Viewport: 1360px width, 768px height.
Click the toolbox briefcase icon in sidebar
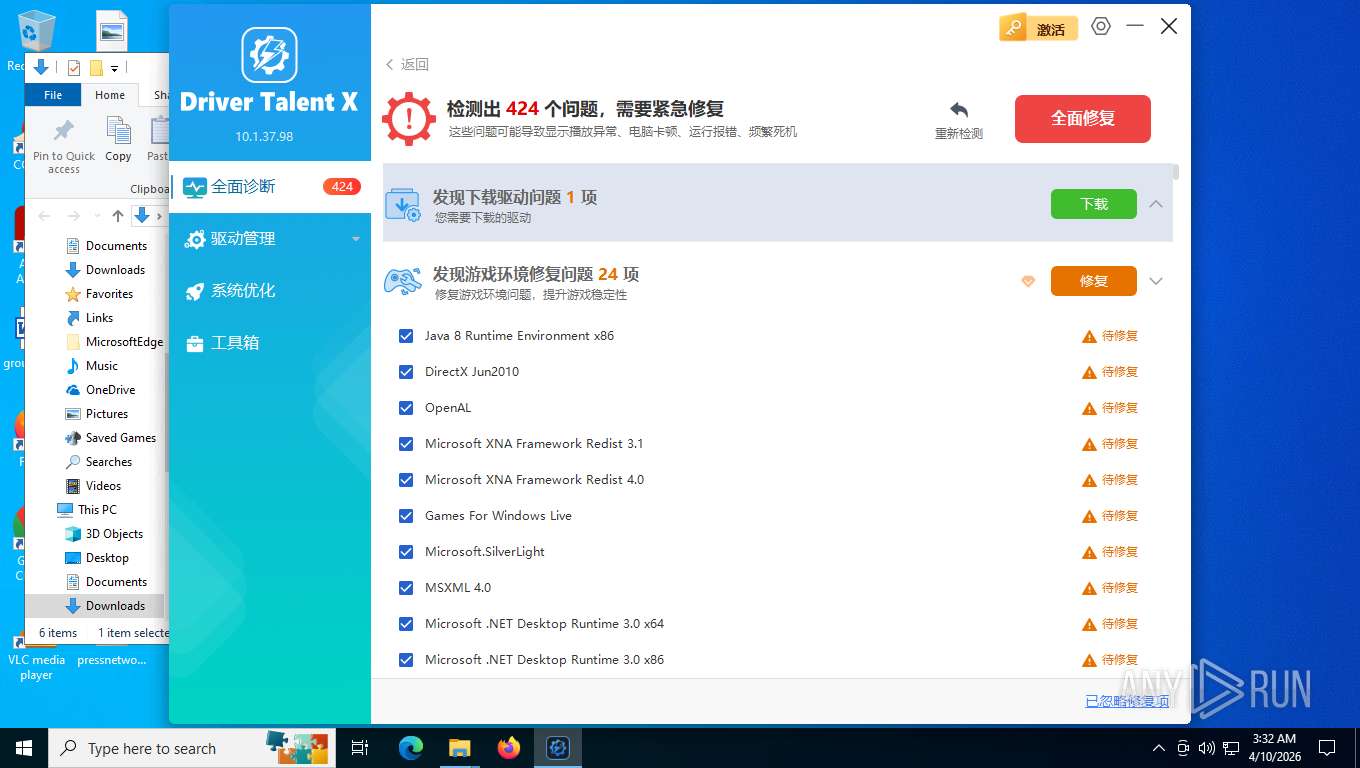pyautogui.click(x=195, y=343)
